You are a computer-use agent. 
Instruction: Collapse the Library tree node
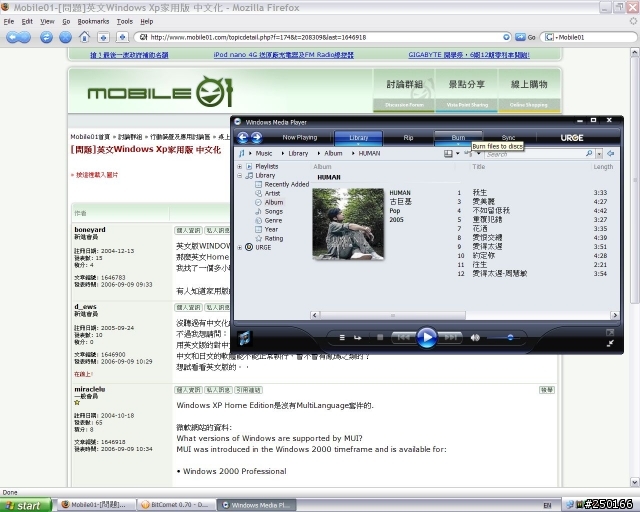(x=240, y=176)
